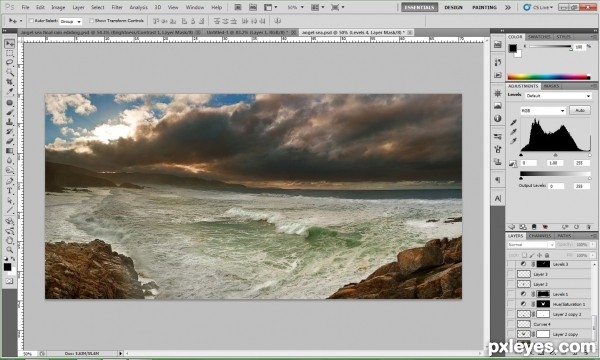Select the History Brush tool

[x=10, y=132]
